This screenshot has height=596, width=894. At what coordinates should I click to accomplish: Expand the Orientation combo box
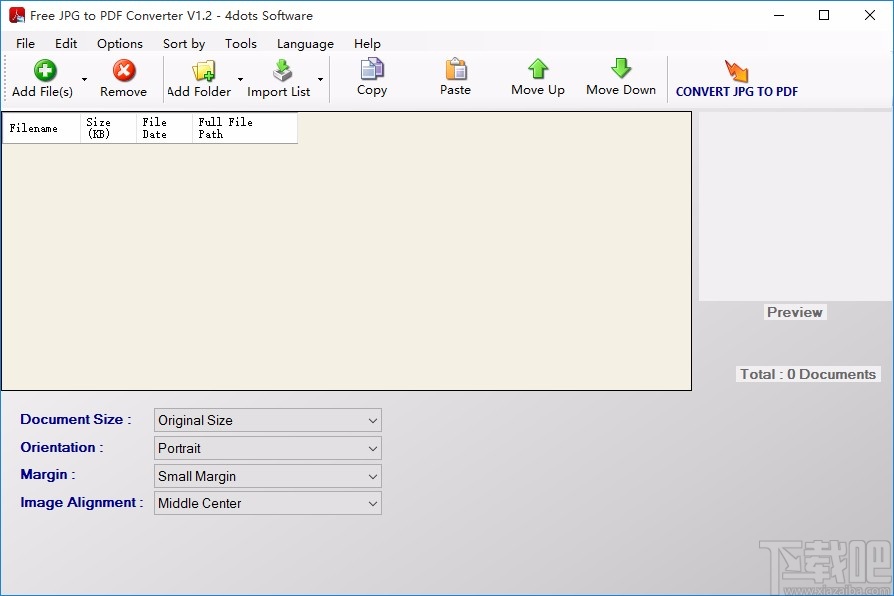(372, 448)
